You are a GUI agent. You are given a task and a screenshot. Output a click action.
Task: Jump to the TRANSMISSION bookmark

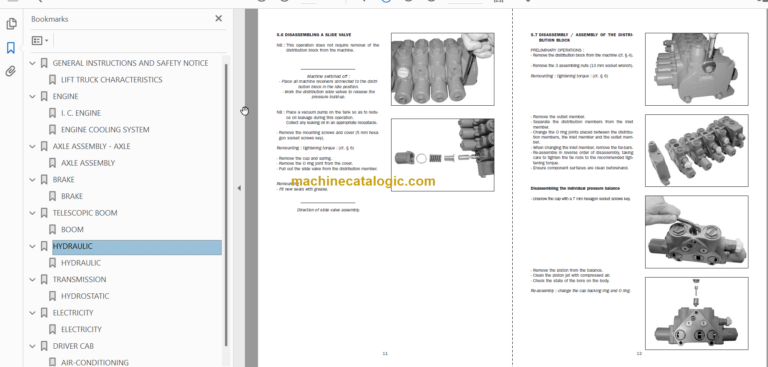click(x=79, y=280)
